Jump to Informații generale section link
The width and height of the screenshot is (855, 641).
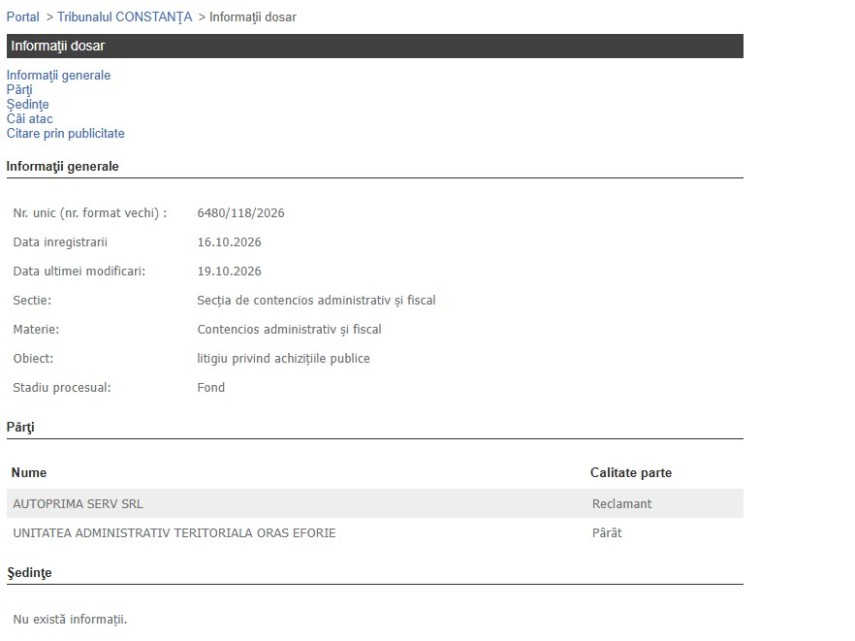pos(58,75)
